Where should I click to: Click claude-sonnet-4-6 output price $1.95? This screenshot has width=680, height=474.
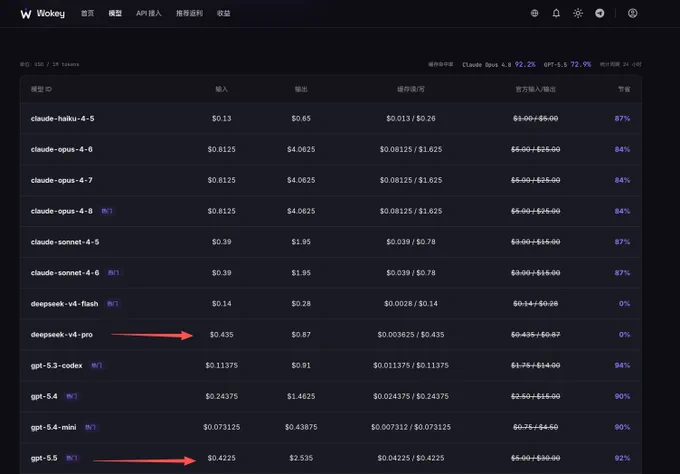(301, 273)
